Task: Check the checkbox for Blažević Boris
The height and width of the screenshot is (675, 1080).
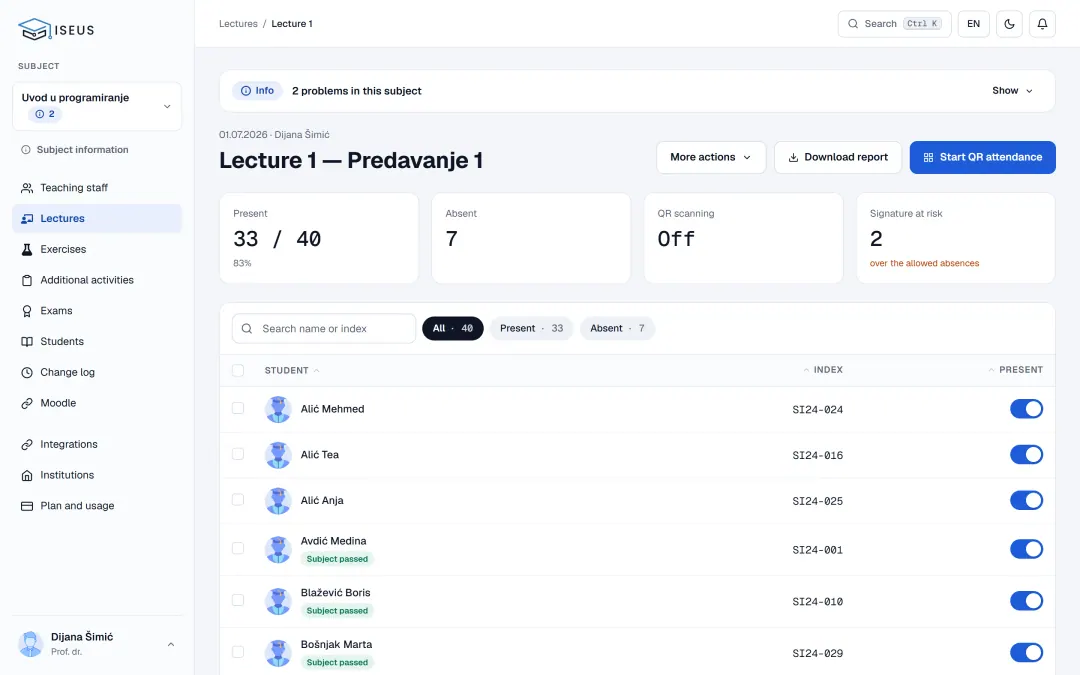Action: click(238, 601)
